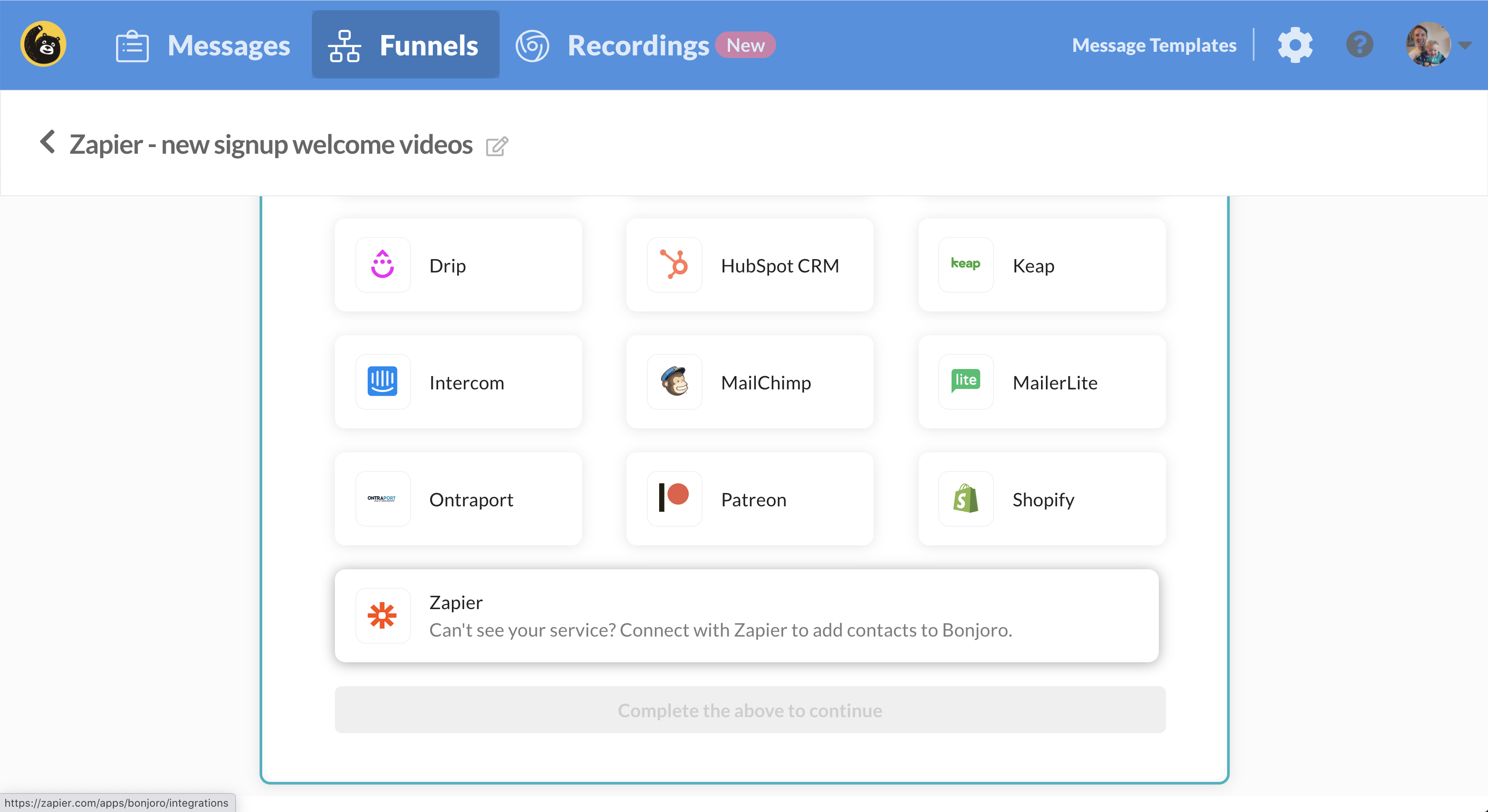The image size is (1488, 812).
Task: Click the New badge next to Recordings
Action: (745, 45)
